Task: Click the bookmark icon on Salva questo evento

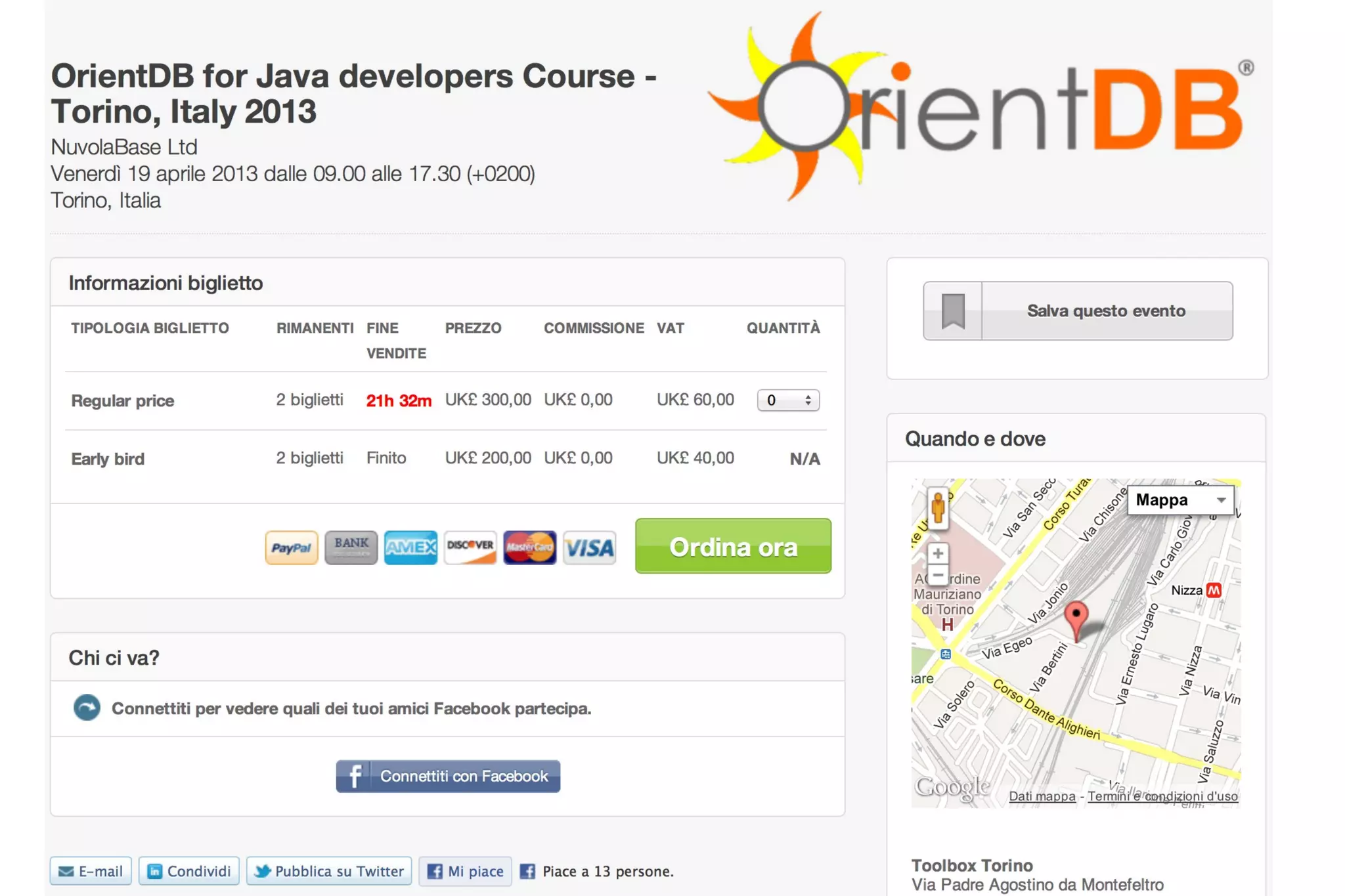Action: tap(953, 311)
